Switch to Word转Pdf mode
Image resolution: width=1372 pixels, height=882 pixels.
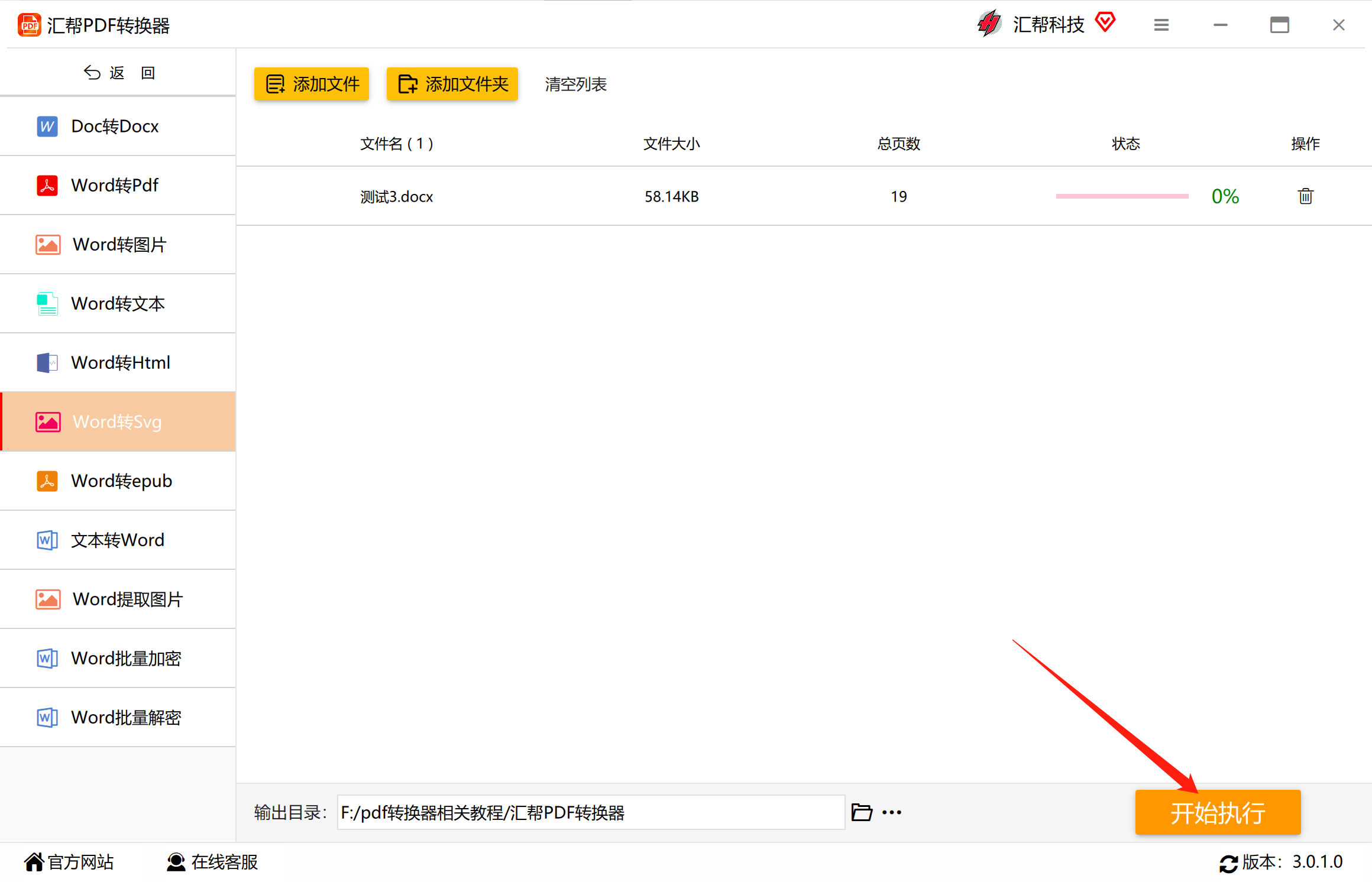[x=118, y=185]
